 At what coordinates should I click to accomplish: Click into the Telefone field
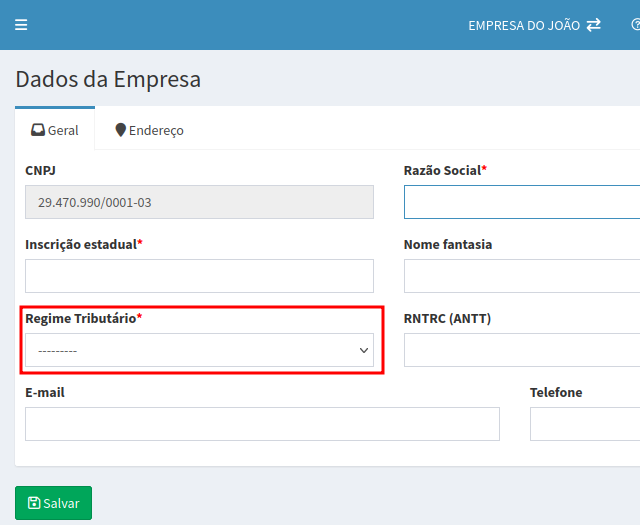(584, 424)
